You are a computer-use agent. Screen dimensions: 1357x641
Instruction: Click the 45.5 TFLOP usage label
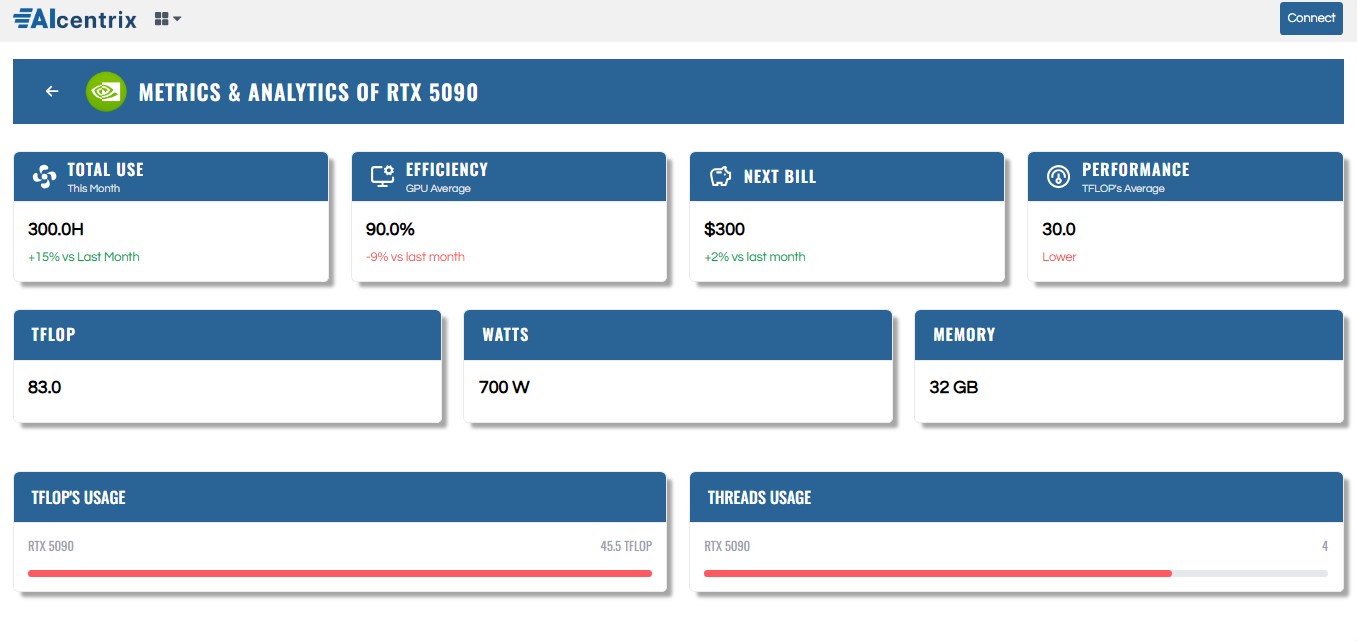(626, 546)
